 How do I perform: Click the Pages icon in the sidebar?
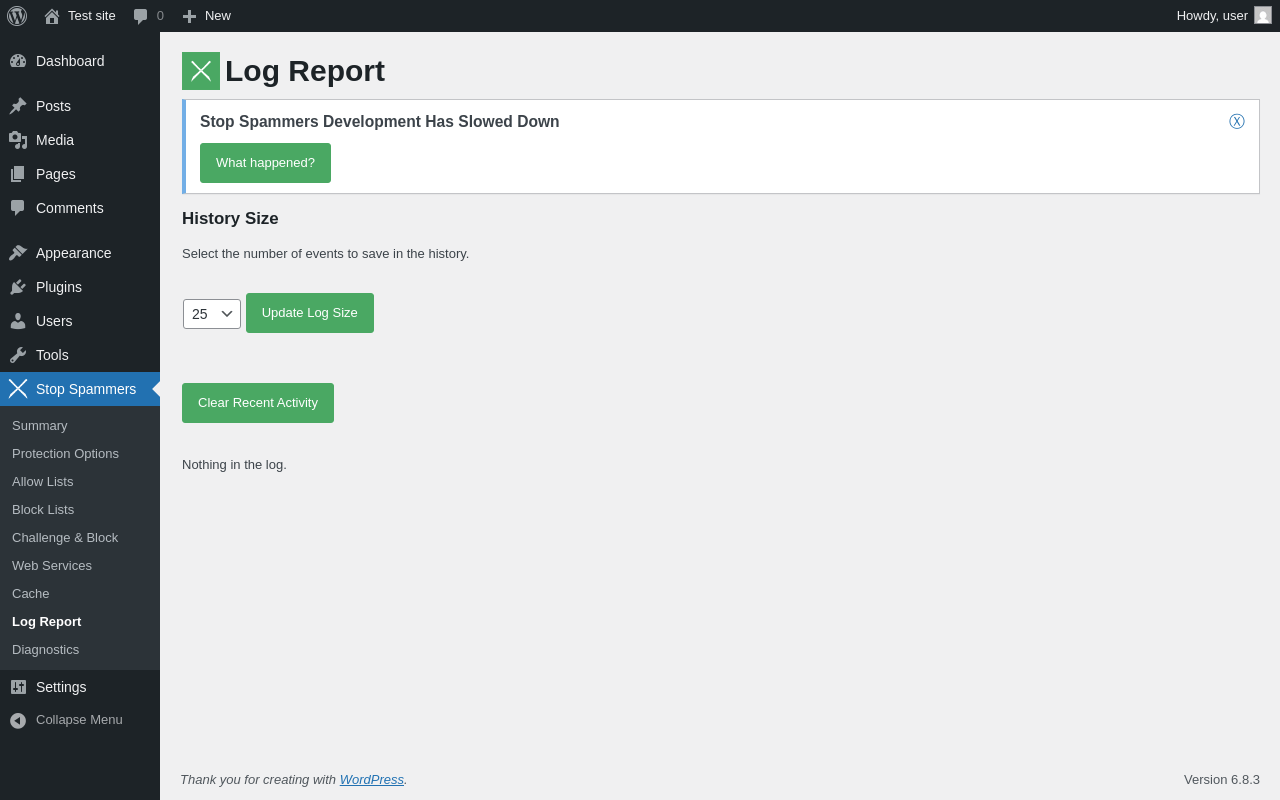click(x=18, y=174)
